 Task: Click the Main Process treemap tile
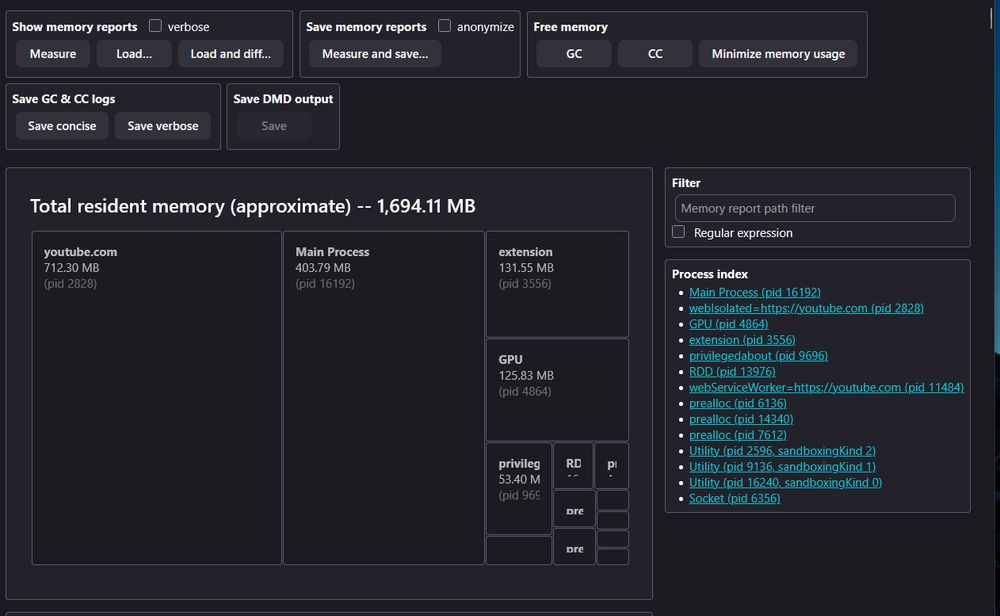(x=384, y=398)
